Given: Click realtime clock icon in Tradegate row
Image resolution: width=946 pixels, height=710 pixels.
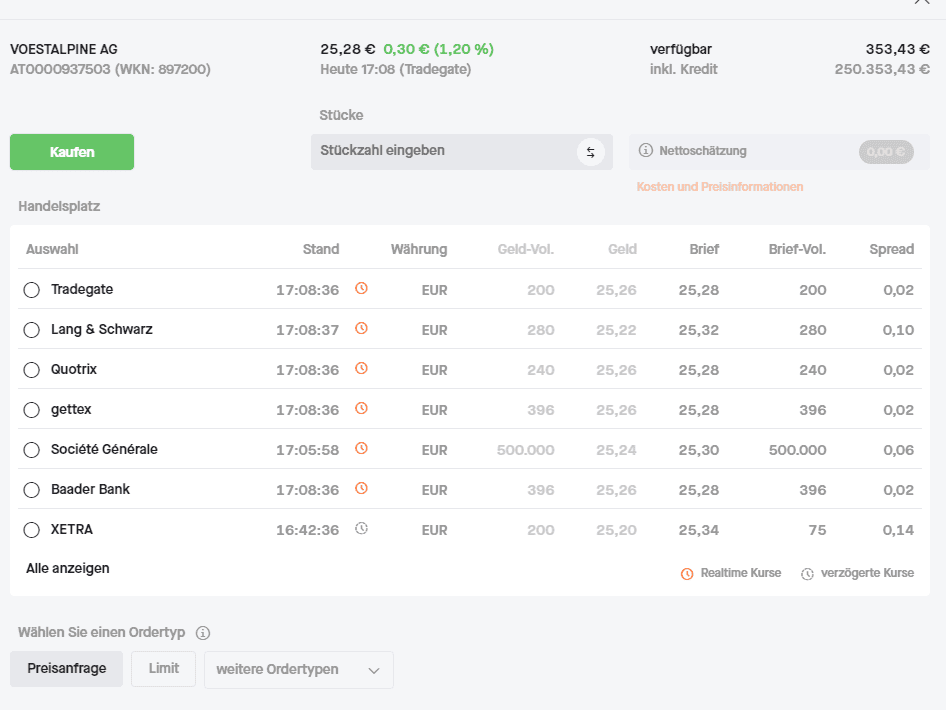Looking at the screenshot, I should pos(362,289).
